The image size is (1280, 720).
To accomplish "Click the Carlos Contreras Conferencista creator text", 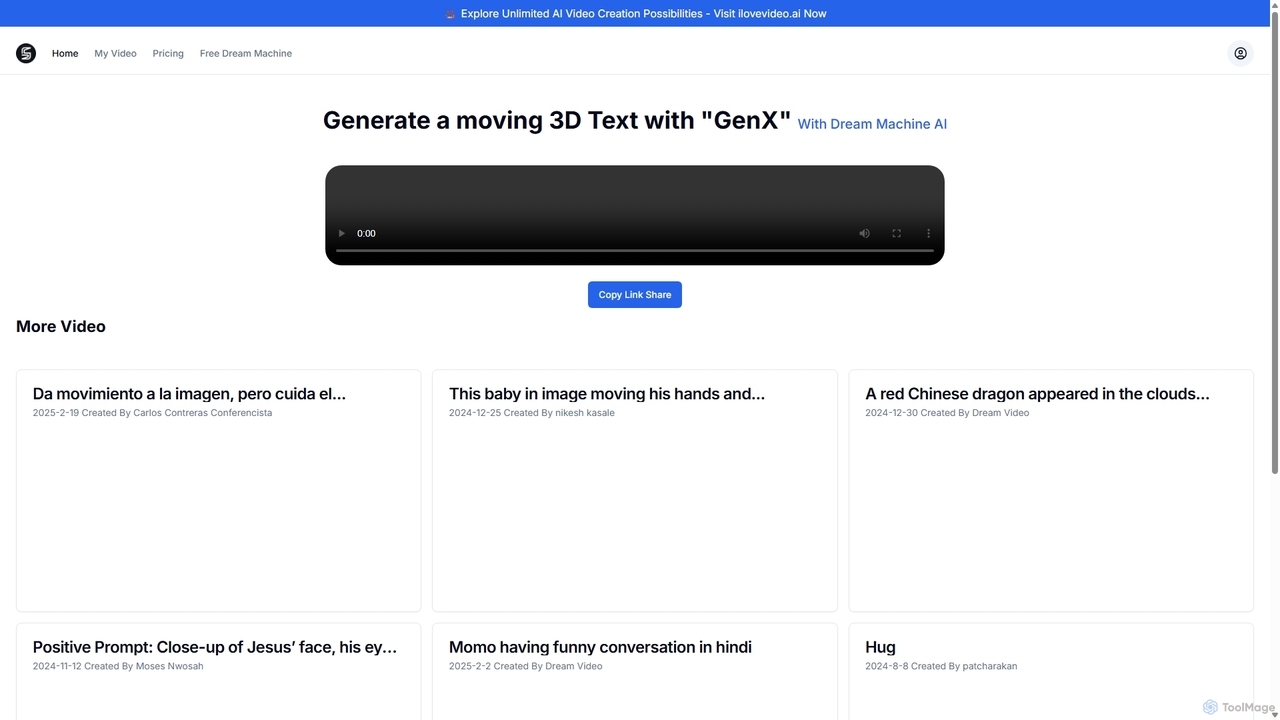I will click(x=202, y=412).
